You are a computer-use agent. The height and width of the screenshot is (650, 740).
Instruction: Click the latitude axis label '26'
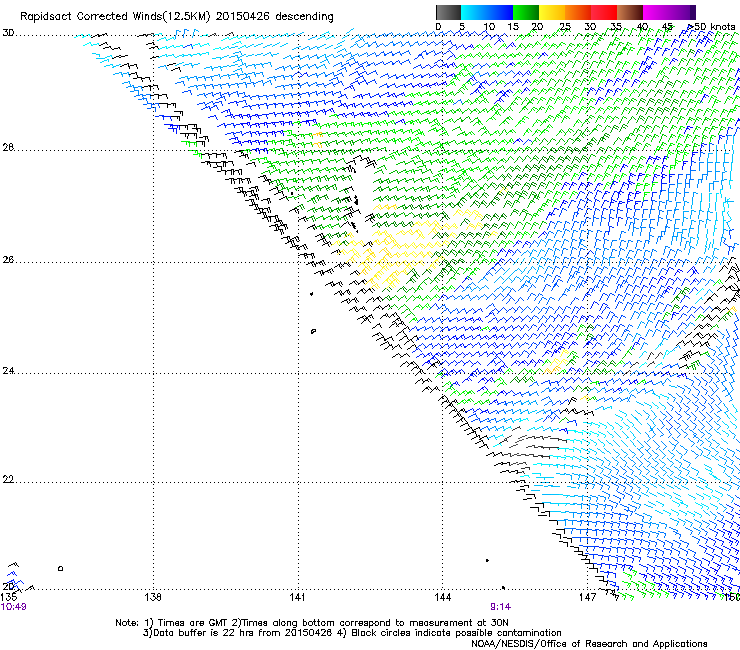pos(8,260)
